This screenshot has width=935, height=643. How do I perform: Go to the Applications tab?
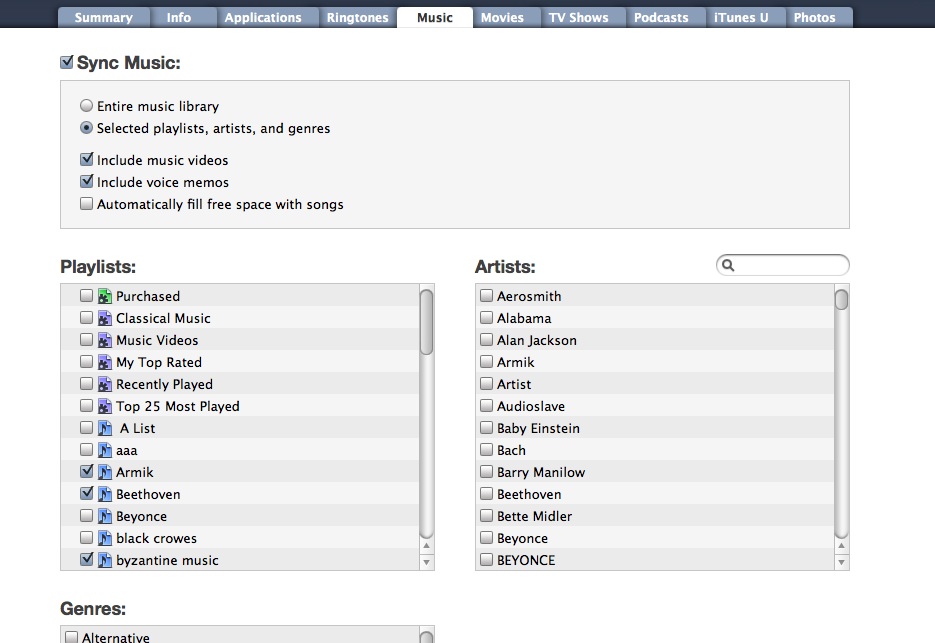point(263,17)
